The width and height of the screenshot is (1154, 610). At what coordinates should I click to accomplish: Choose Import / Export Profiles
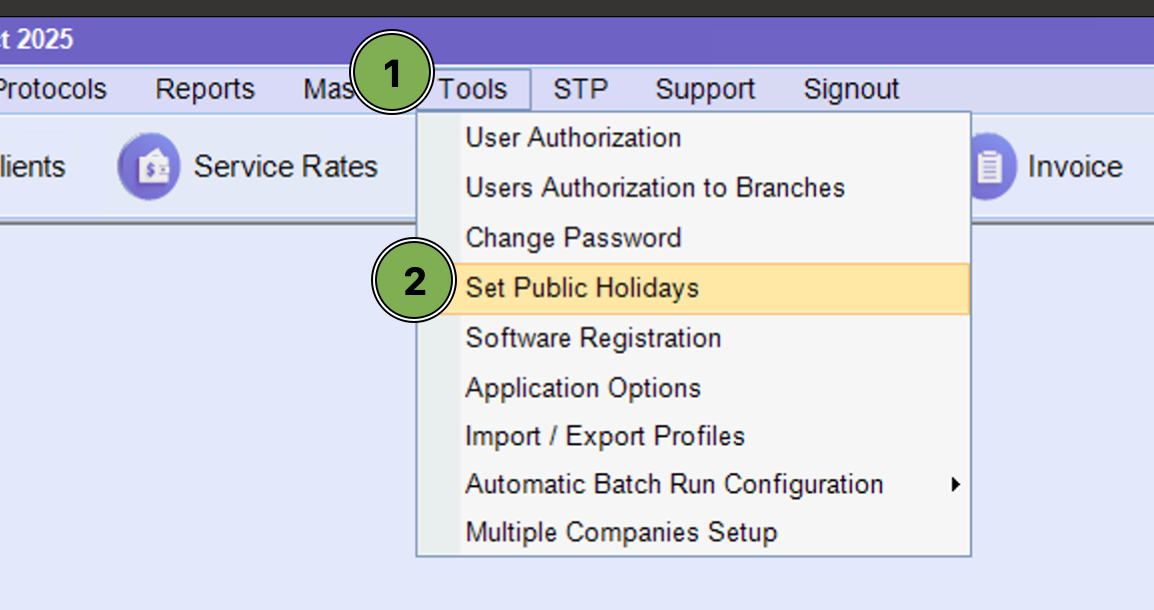(x=605, y=437)
